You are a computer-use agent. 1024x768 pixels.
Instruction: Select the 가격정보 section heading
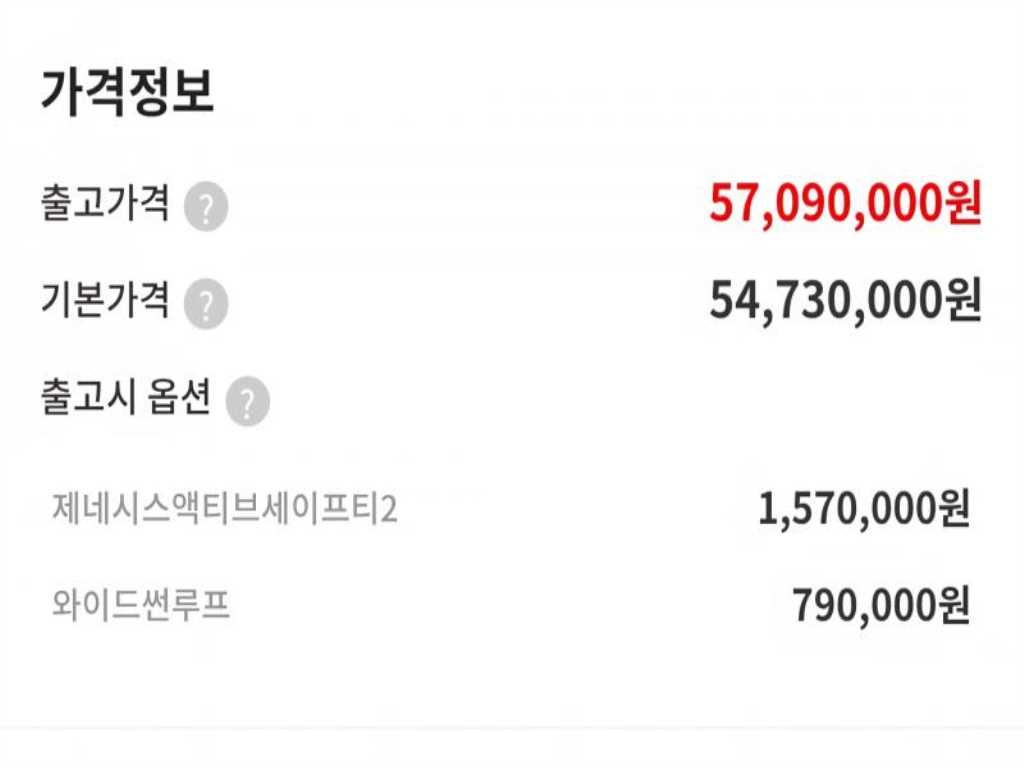(x=128, y=92)
